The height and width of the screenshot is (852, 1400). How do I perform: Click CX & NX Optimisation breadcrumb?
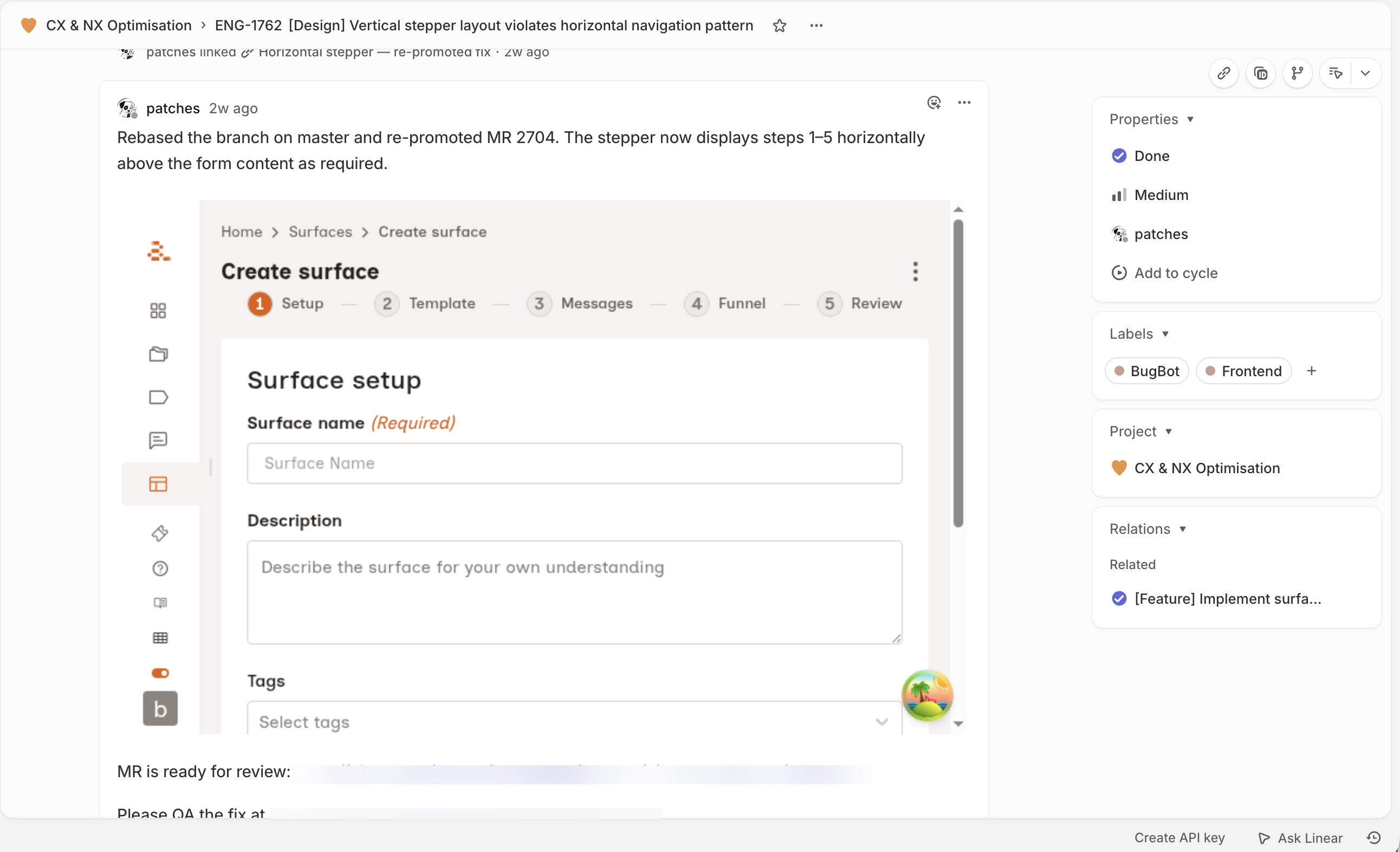(x=118, y=25)
